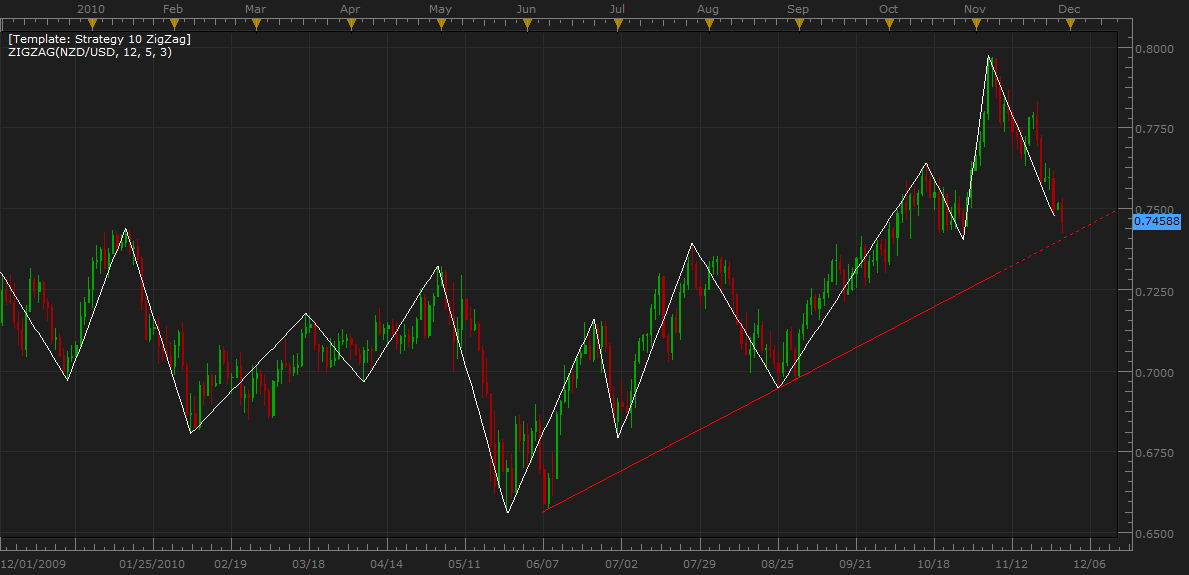Click the Template: Strategy 10 ZigZag label

point(99,39)
